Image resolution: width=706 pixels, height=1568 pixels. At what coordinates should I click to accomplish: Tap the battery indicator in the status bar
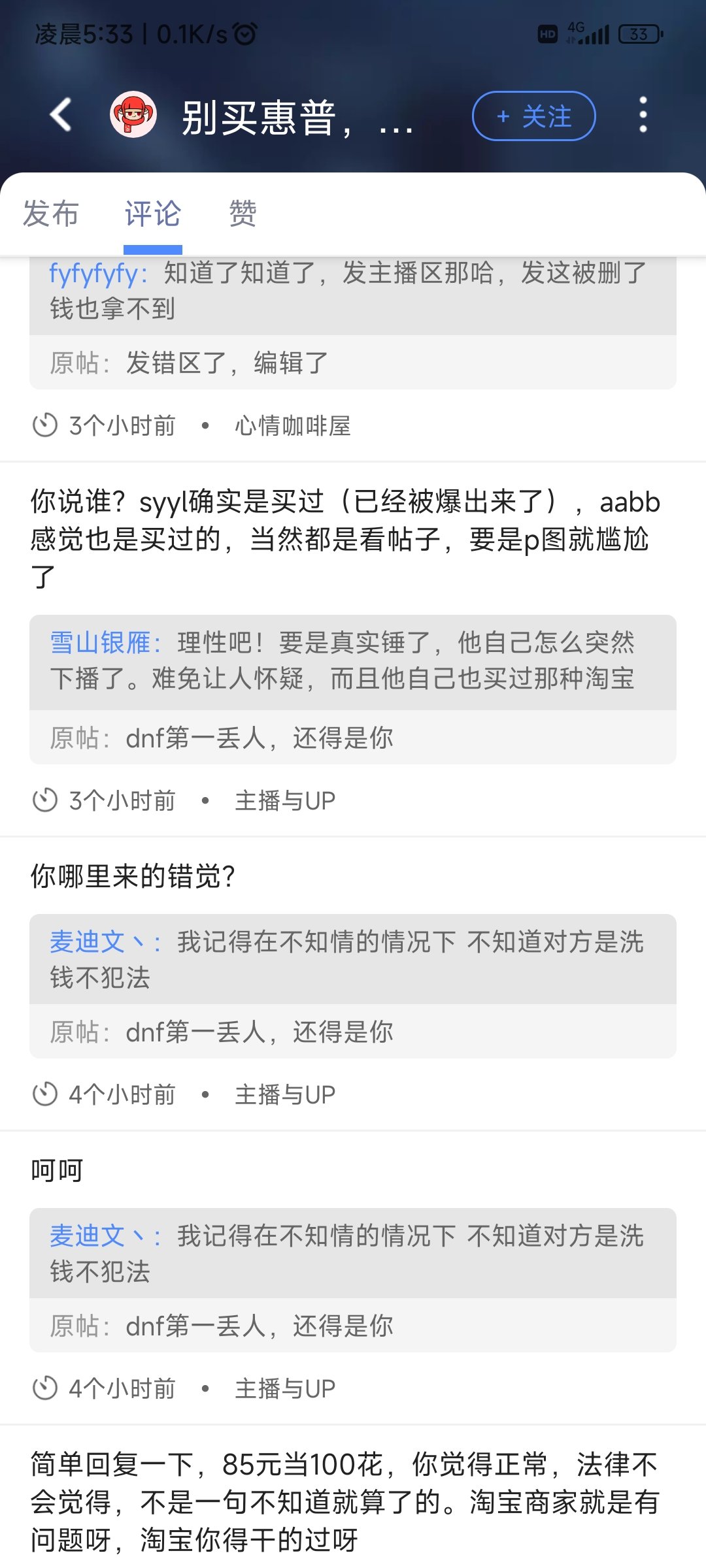(641, 34)
